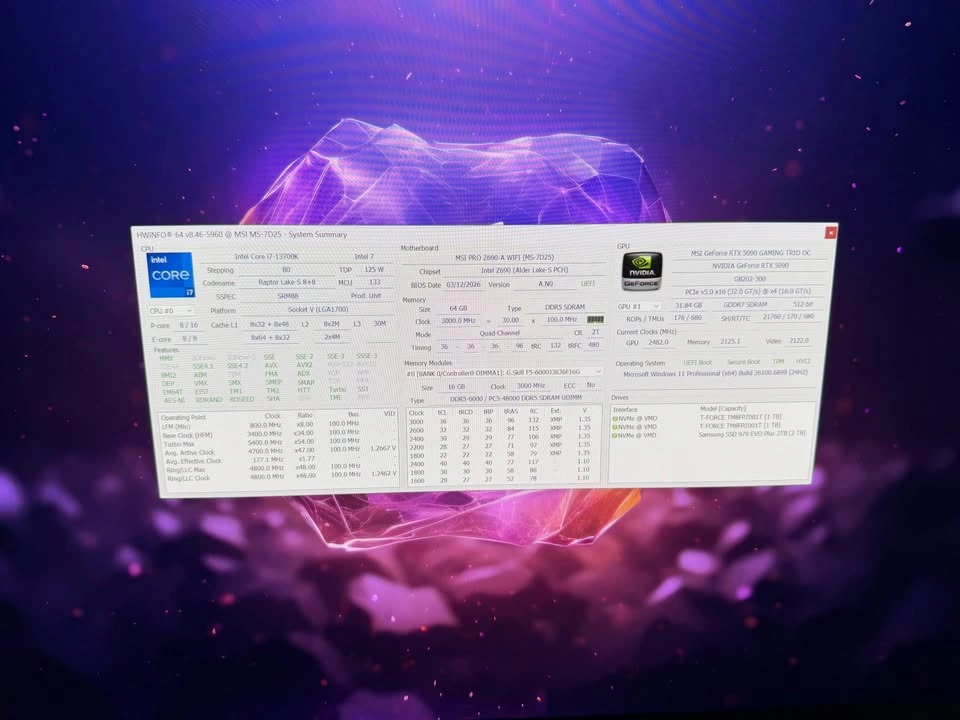Click the GB202-300 GPU chip field

749,279
